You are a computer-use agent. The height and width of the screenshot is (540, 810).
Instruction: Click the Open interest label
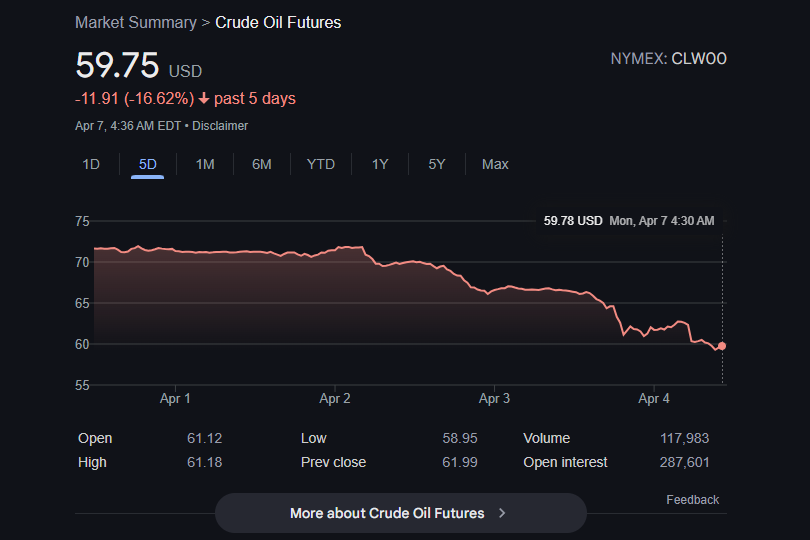point(565,462)
